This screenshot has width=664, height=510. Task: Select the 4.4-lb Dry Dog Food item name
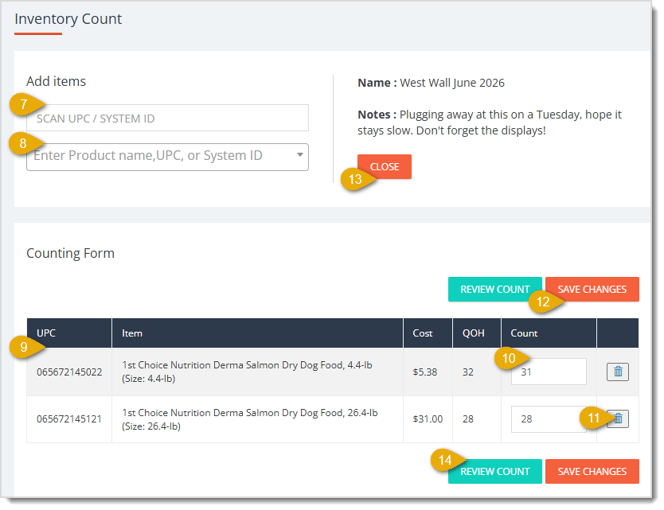(249, 374)
